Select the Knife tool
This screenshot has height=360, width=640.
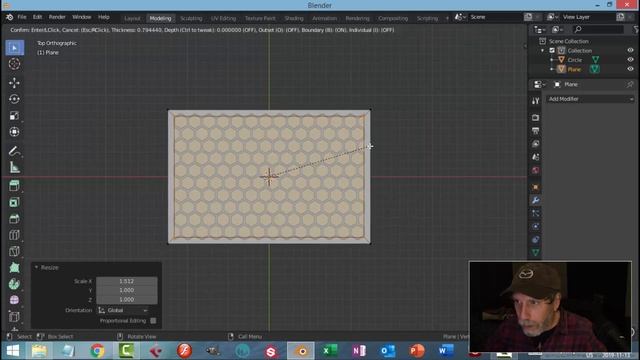[14, 251]
